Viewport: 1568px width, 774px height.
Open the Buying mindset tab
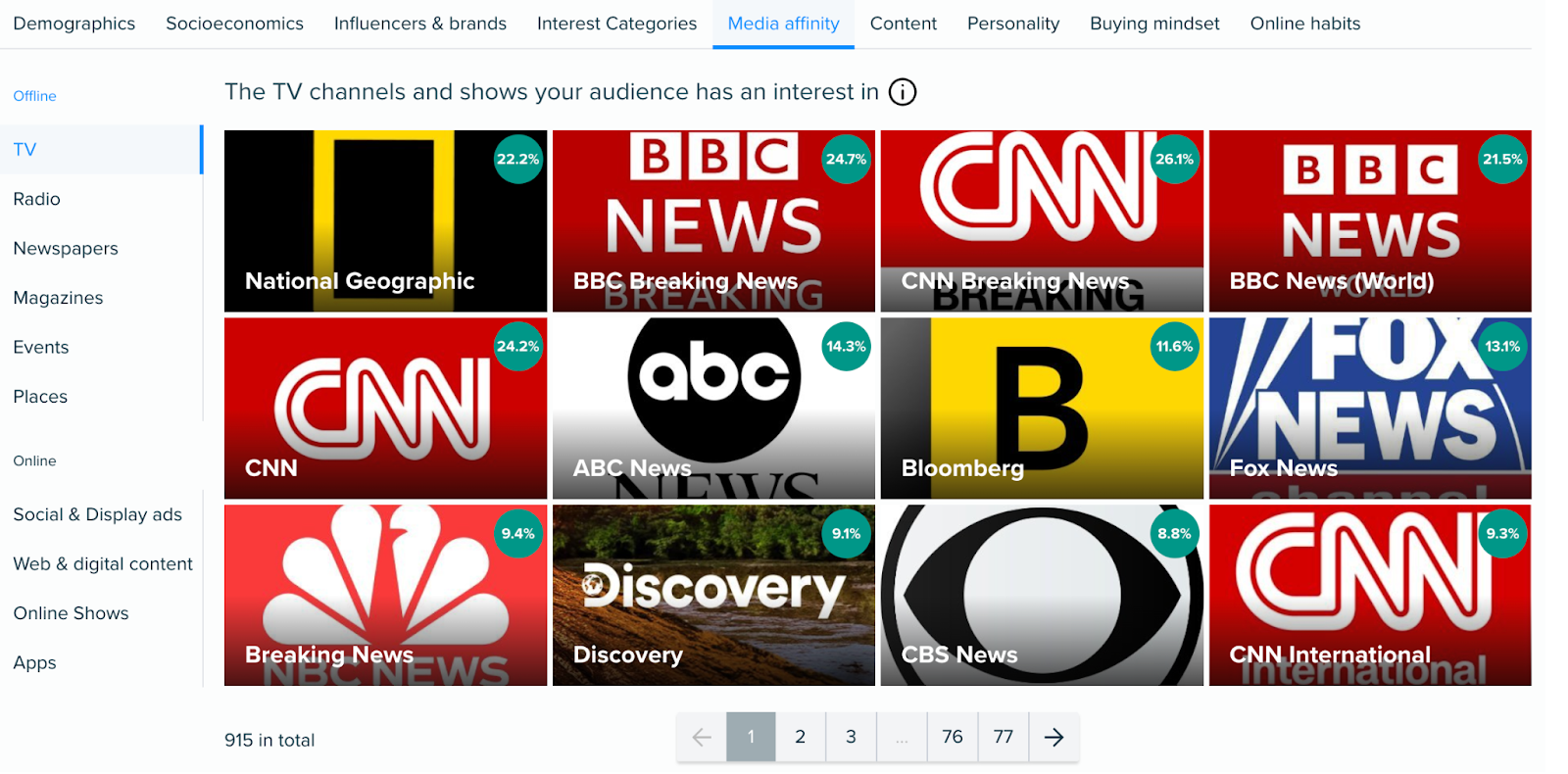1154,24
